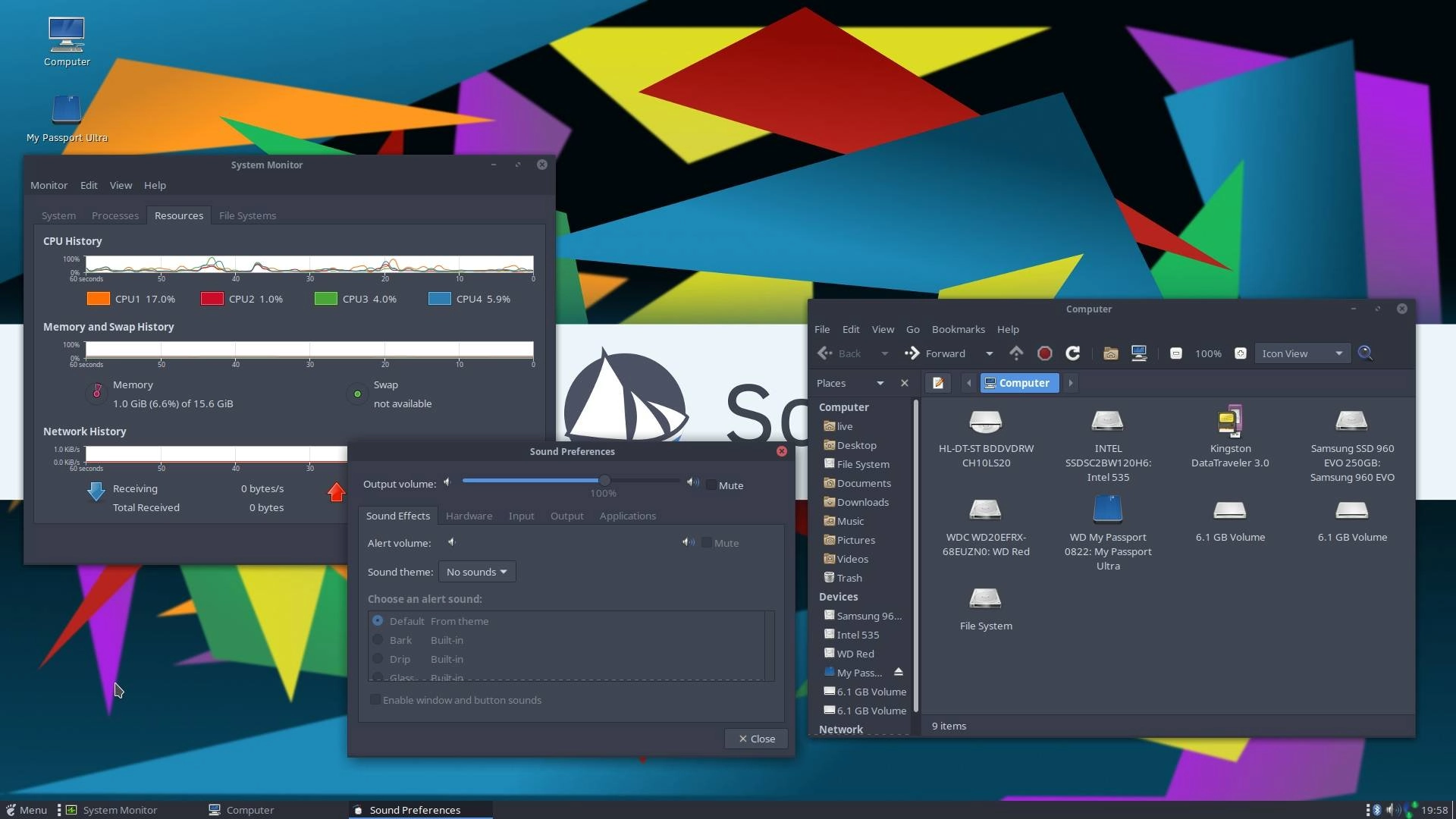
Task: Toggle location entry with the pencil icon
Action: pyautogui.click(x=938, y=383)
